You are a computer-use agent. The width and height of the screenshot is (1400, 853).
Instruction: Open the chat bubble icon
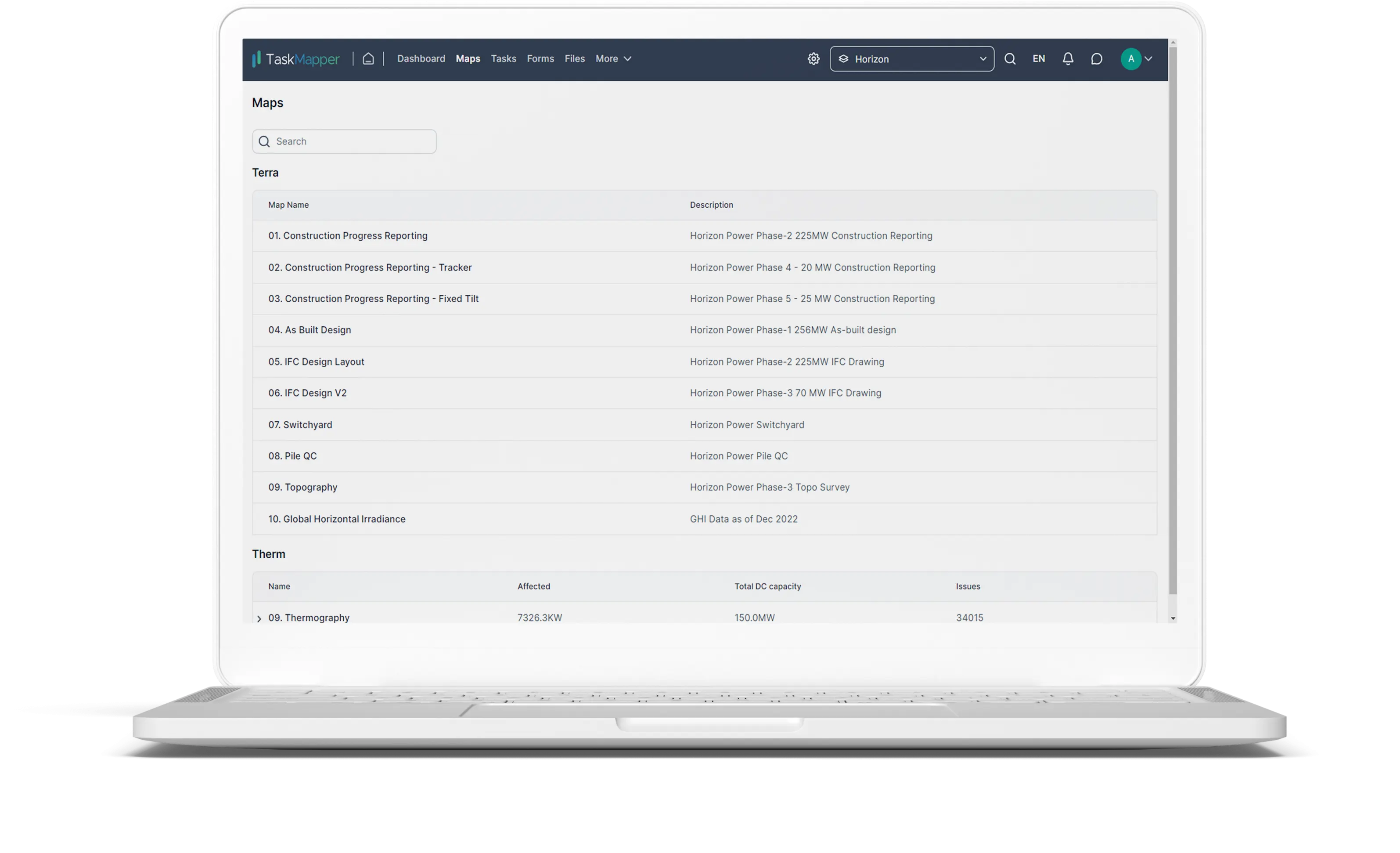pos(1097,58)
